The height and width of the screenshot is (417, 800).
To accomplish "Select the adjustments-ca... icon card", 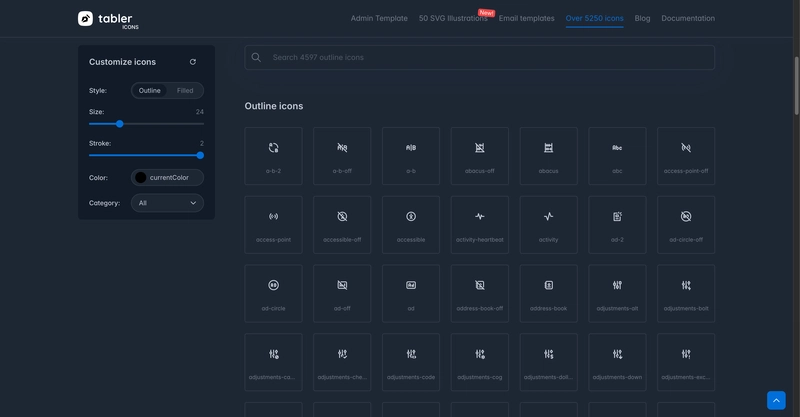I will coord(273,362).
